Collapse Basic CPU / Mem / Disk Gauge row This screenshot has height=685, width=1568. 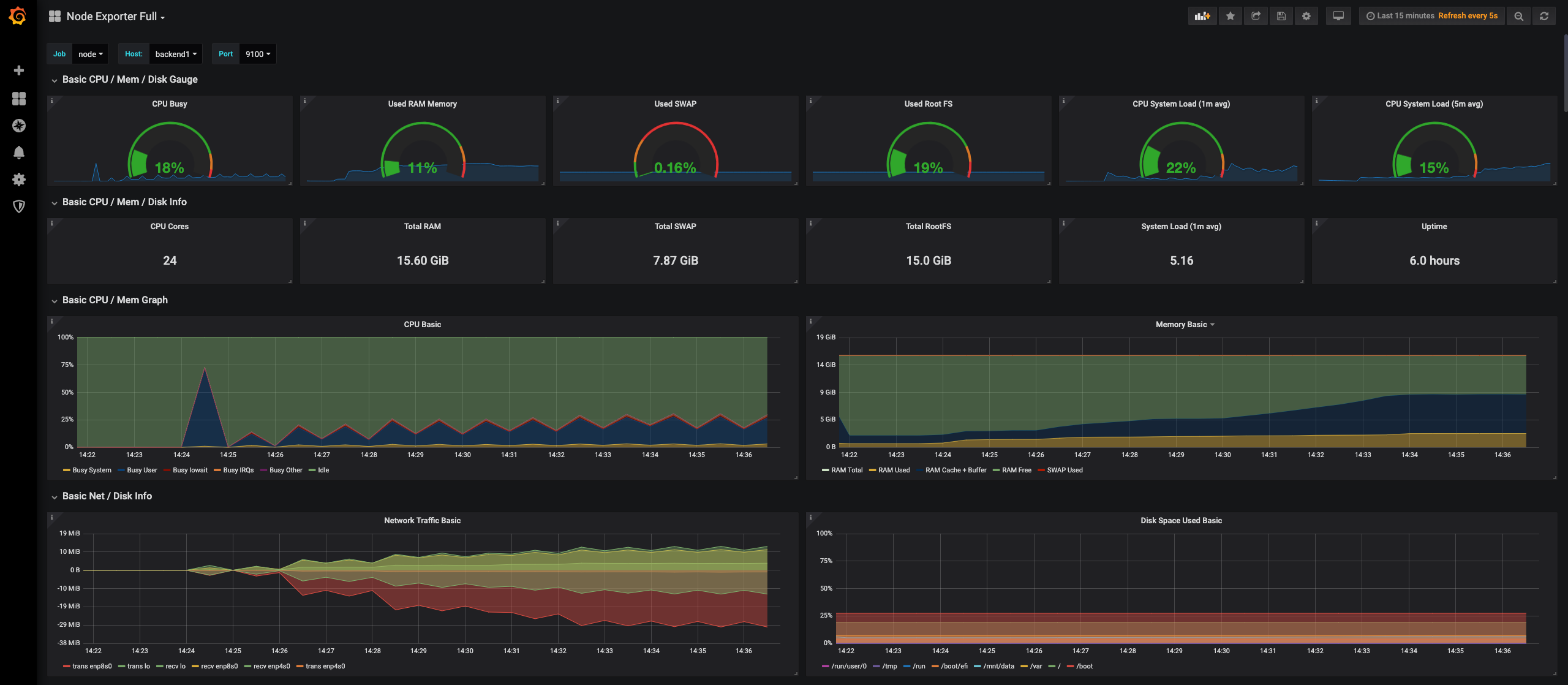[130, 80]
